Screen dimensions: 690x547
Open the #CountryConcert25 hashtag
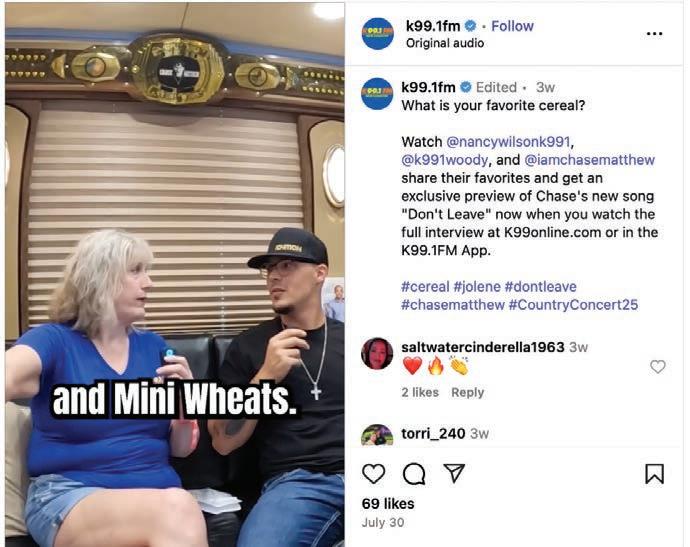573,305
